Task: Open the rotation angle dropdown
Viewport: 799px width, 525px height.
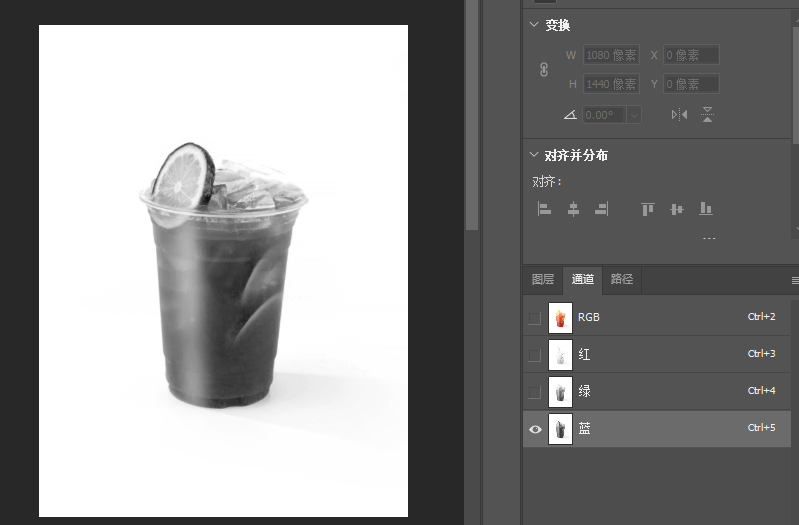Action: pos(634,115)
